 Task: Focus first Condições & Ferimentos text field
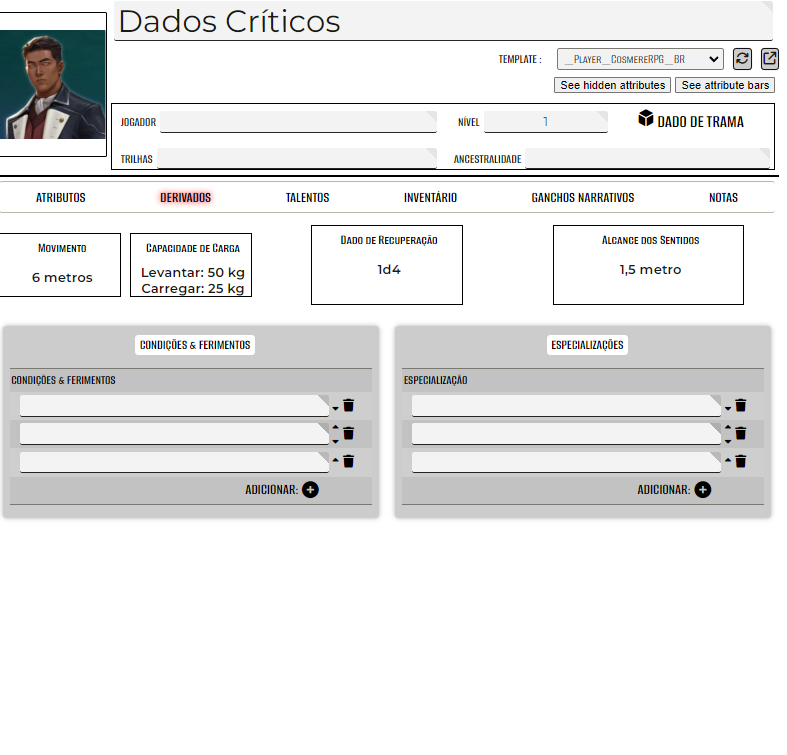click(x=174, y=406)
